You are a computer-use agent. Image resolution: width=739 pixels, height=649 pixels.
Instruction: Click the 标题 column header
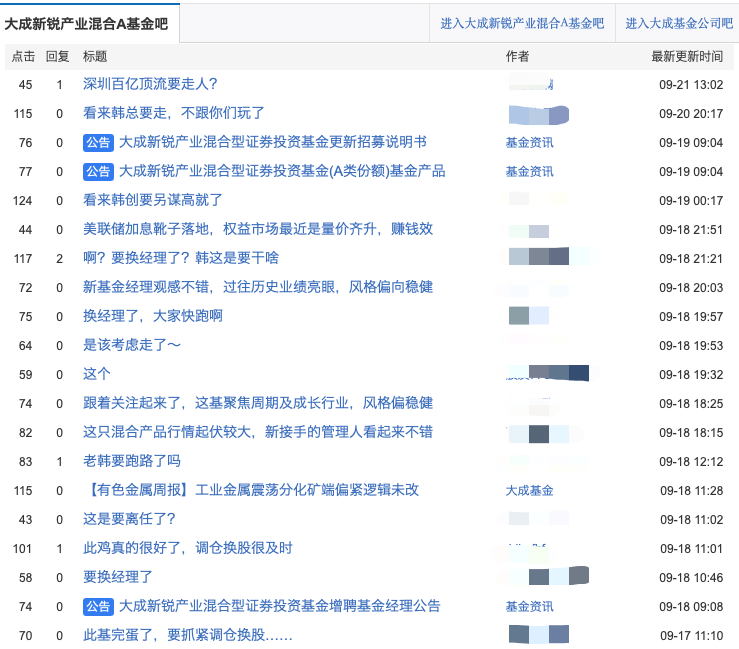95,57
